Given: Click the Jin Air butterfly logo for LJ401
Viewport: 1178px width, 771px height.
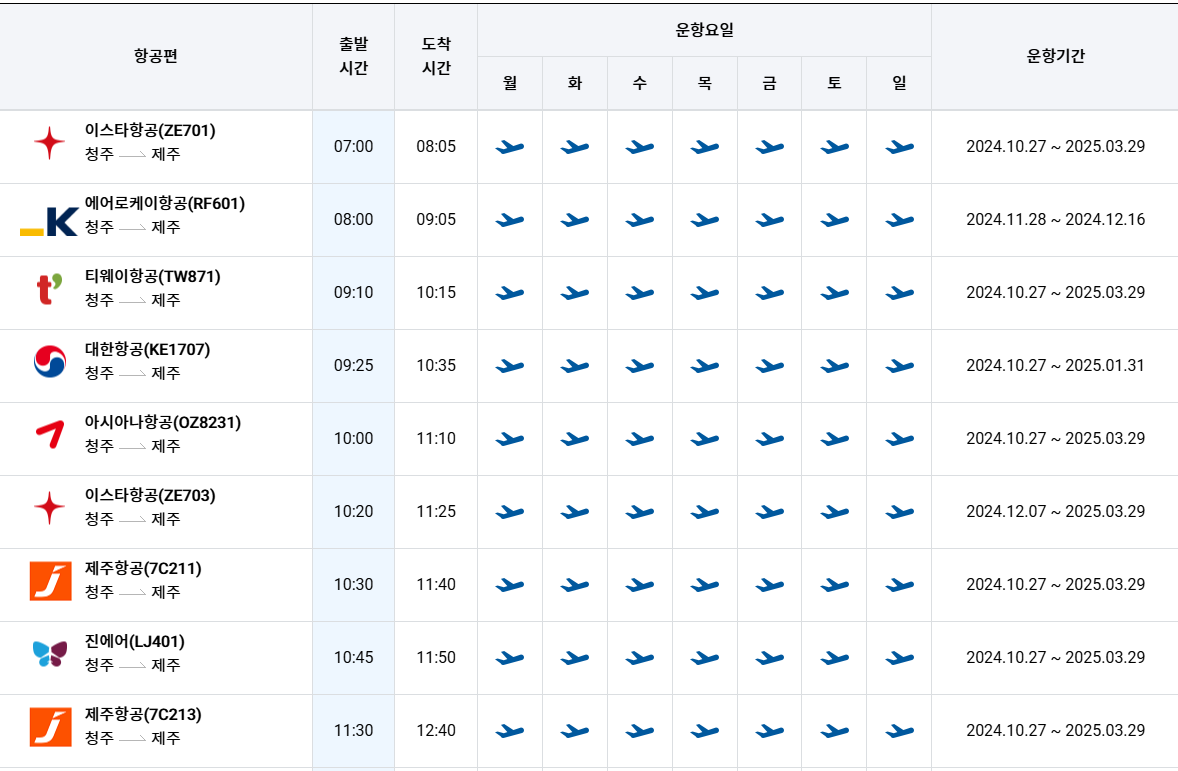Looking at the screenshot, I should (x=50, y=653).
